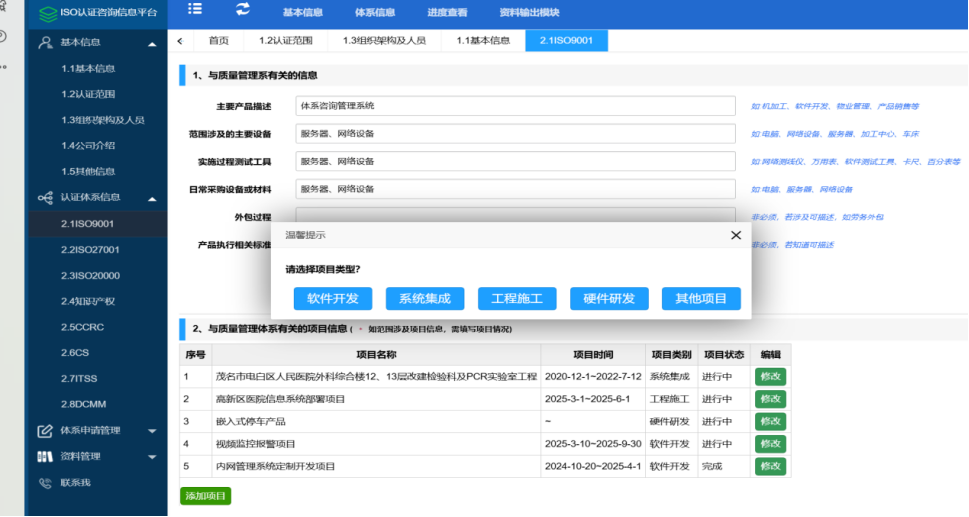Open the 进度查看 top menu
Image resolution: width=969 pixels, height=517 pixels.
point(447,12)
